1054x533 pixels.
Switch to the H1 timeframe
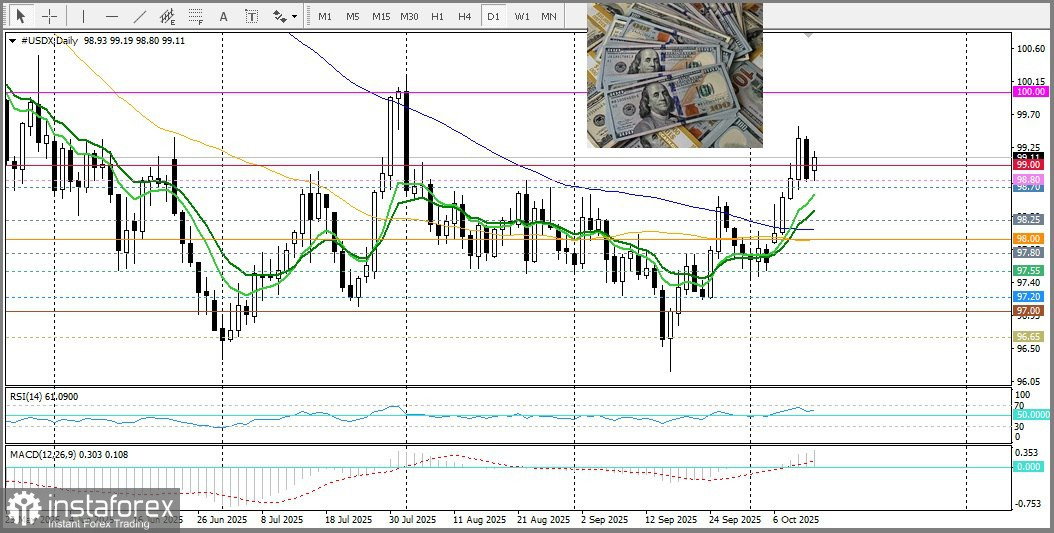coord(437,15)
